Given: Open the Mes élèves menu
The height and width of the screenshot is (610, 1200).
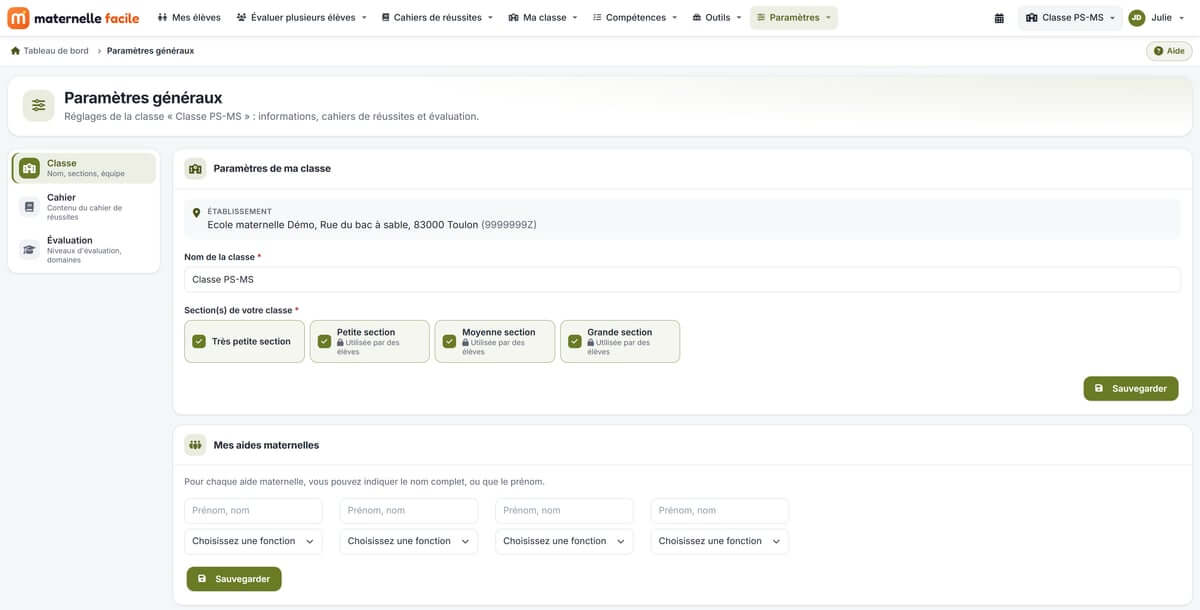Looking at the screenshot, I should point(190,18).
